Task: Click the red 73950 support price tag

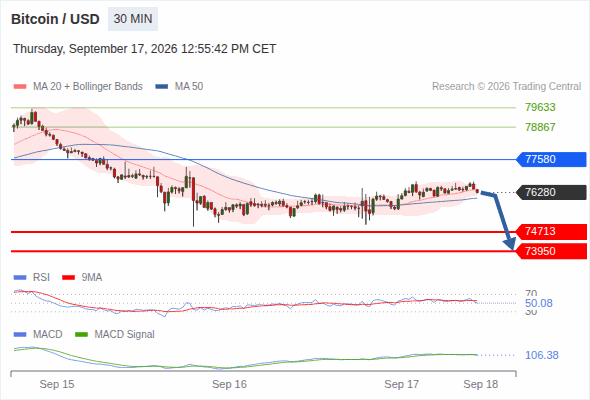Action: click(551, 251)
